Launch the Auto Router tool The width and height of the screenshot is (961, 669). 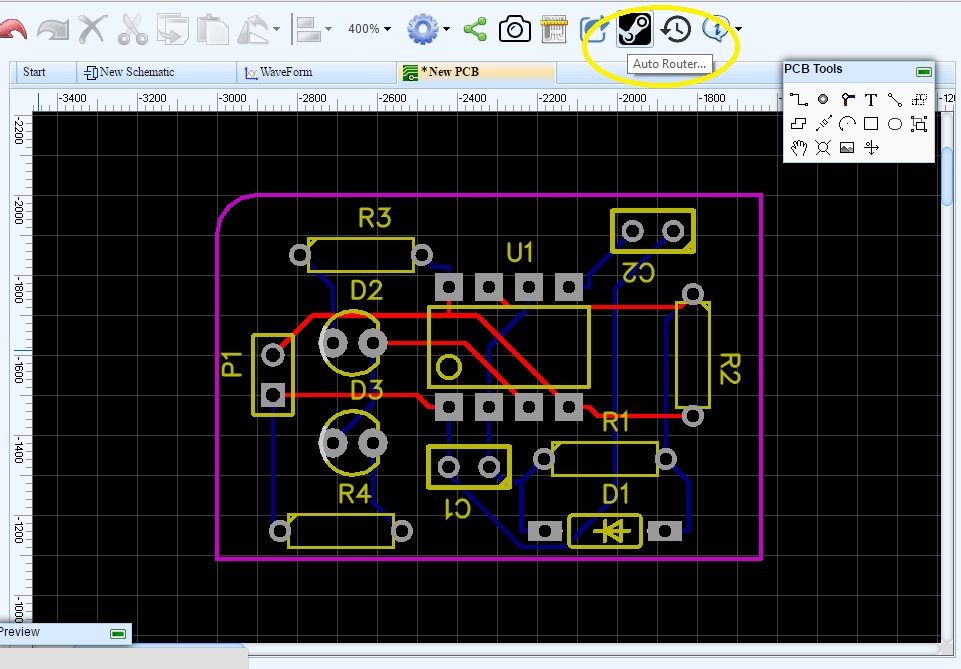tap(634, 29)
